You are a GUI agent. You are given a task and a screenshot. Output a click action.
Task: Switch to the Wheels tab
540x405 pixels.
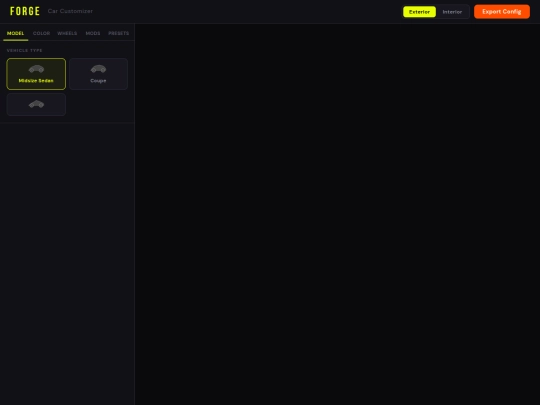coord(67,33)
